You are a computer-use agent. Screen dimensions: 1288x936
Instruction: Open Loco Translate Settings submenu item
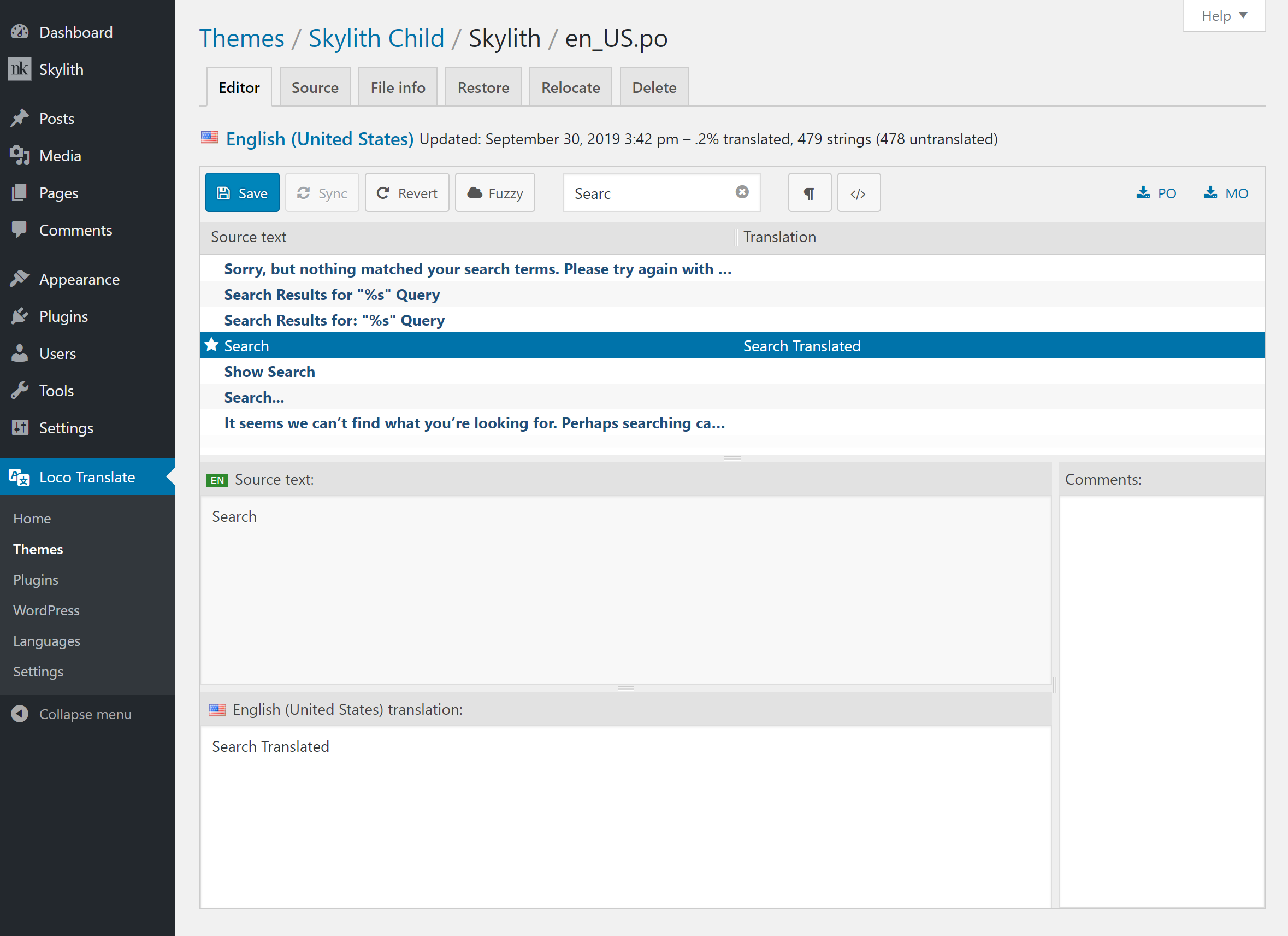coord(38,672)
